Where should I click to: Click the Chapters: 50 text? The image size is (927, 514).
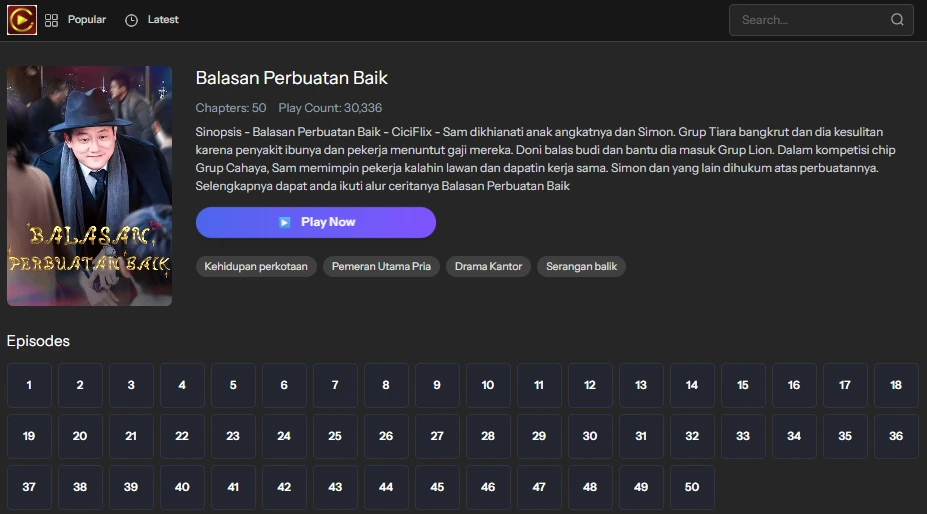click(x=231, y=108)
